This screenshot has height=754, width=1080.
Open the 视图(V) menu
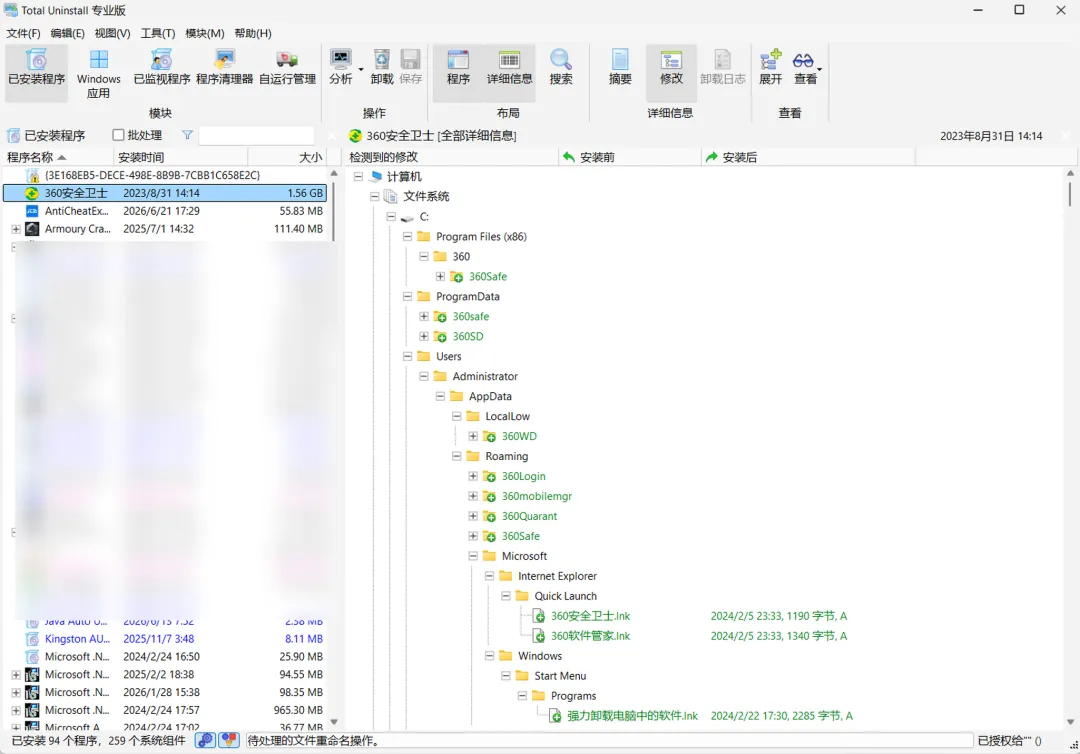(112, 33)
